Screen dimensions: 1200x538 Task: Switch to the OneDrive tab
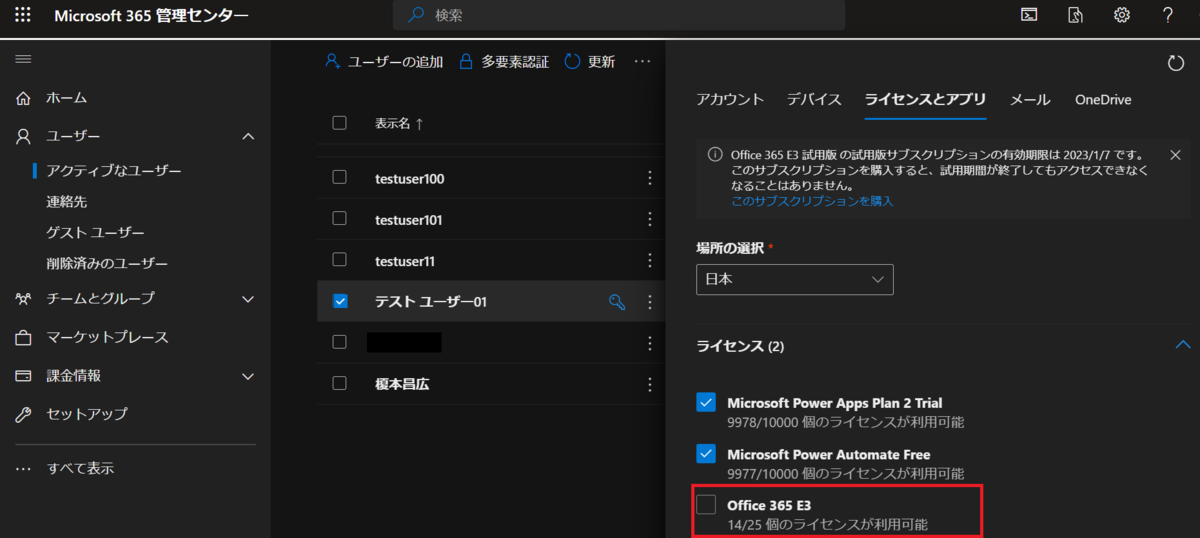click(1103, 99)
